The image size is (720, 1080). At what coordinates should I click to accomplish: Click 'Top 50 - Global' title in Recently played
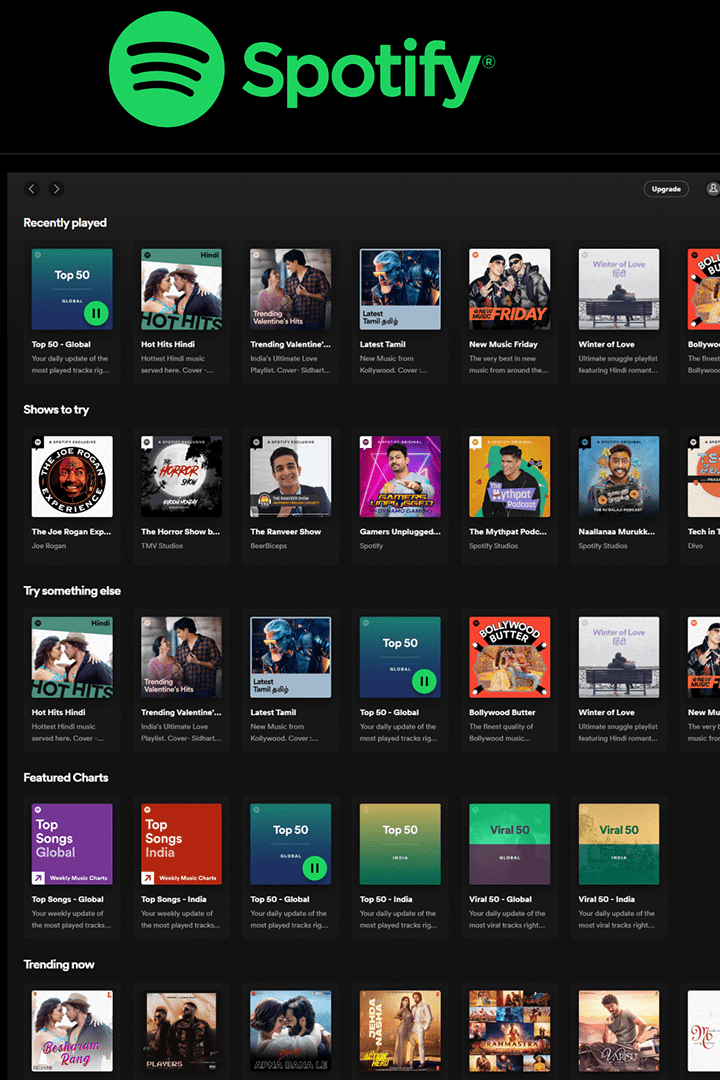61,344
